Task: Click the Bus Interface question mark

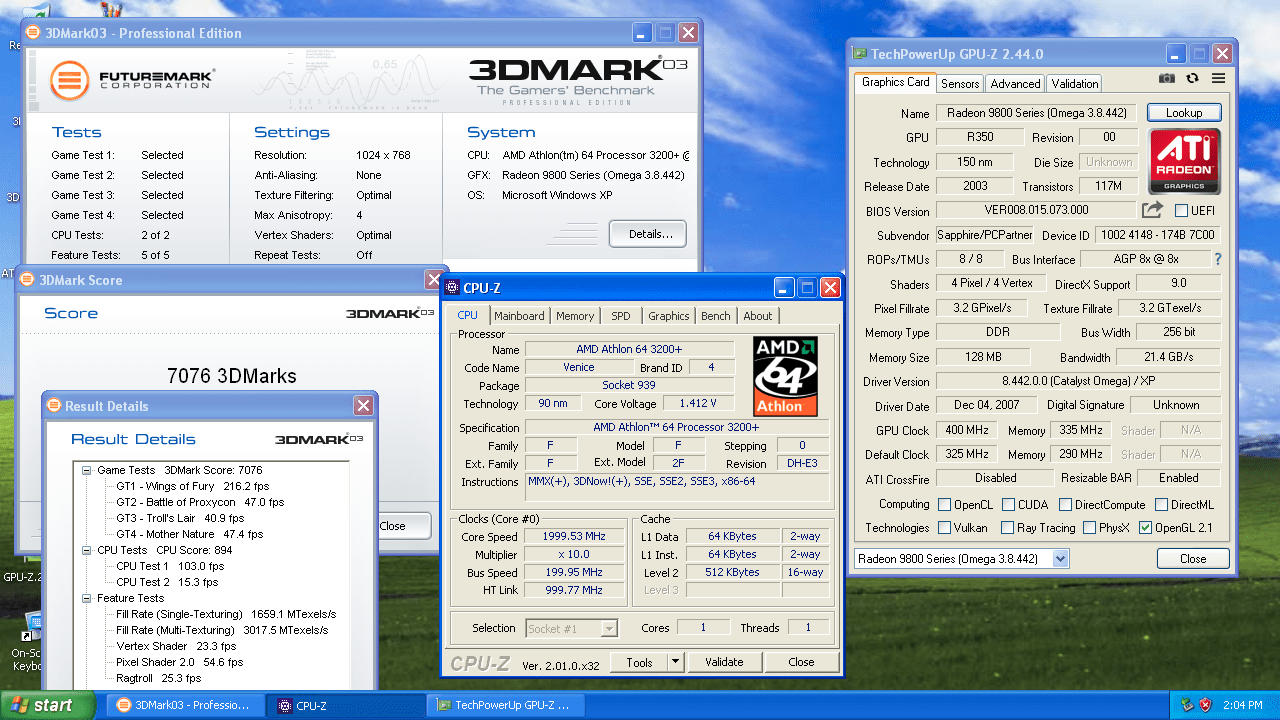Action: 1217,259
